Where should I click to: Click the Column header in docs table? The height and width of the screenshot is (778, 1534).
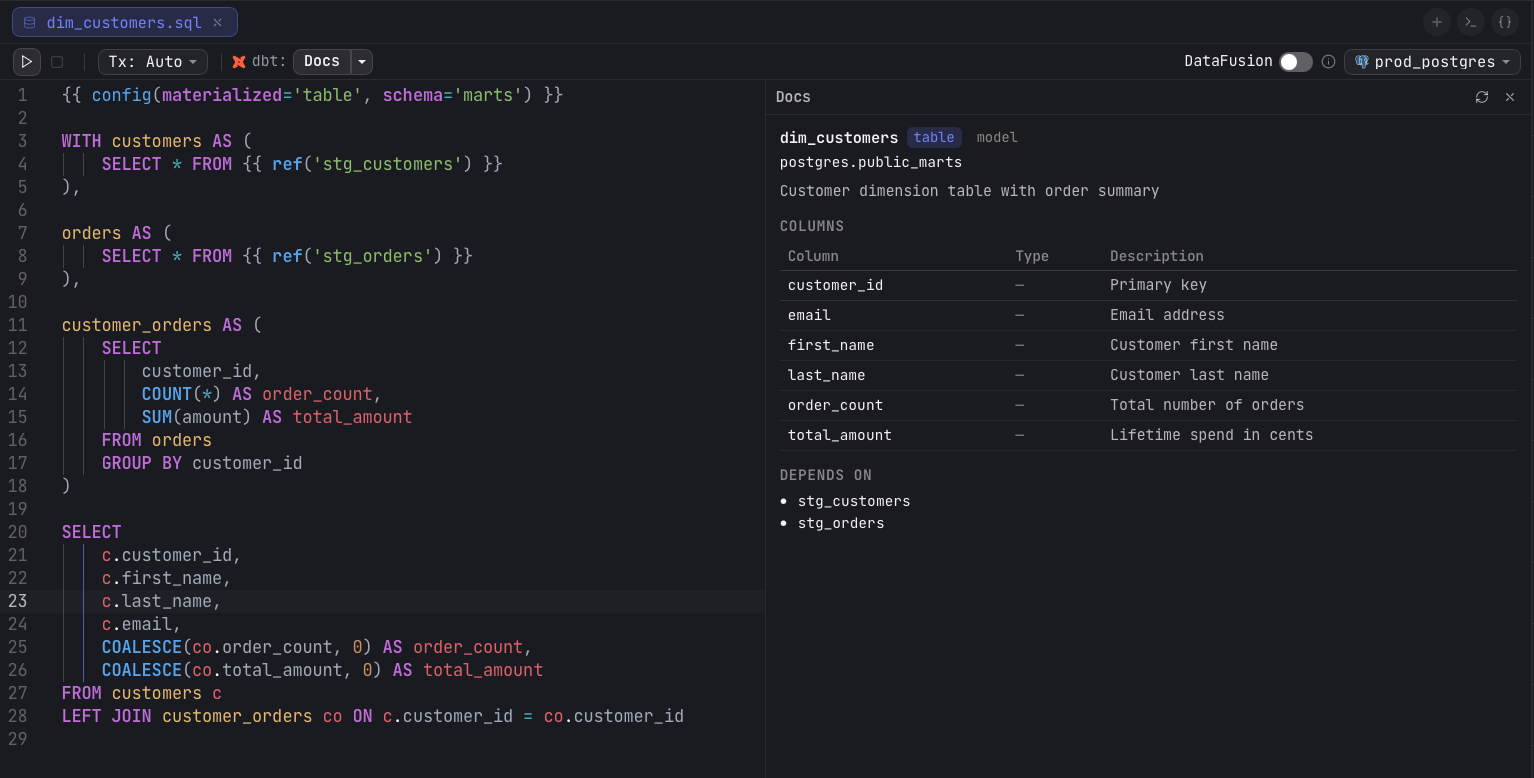[813, 256]
